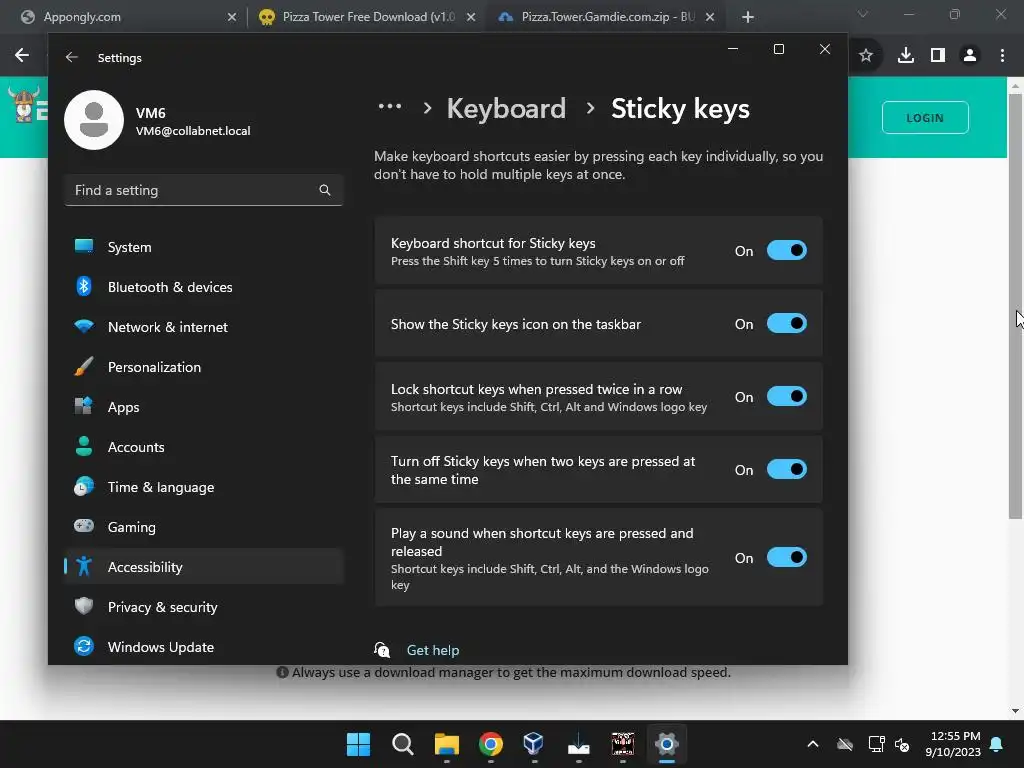Image resolution: width=1024 pixels, height=768 pixels.
Task: Click Chrome browser back arrow
Action: coord(22,56)
